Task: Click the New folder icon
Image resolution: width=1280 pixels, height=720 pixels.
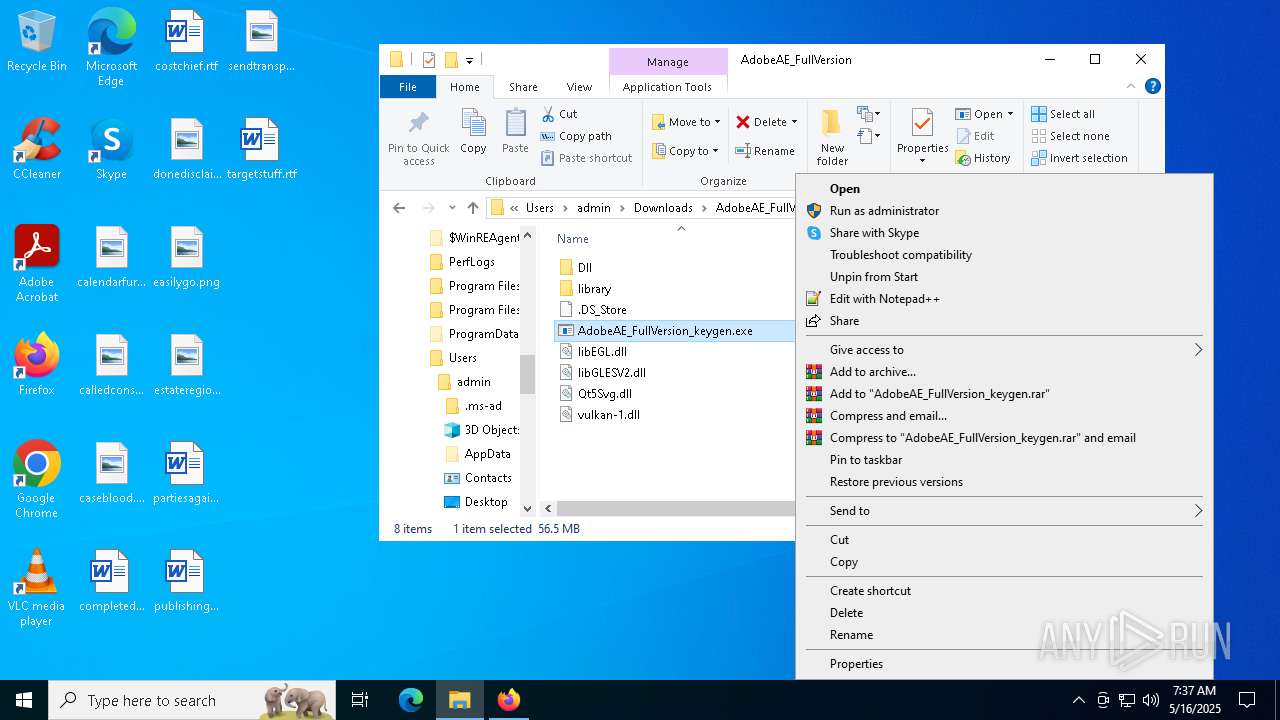Action: click(x=831, y=123)
